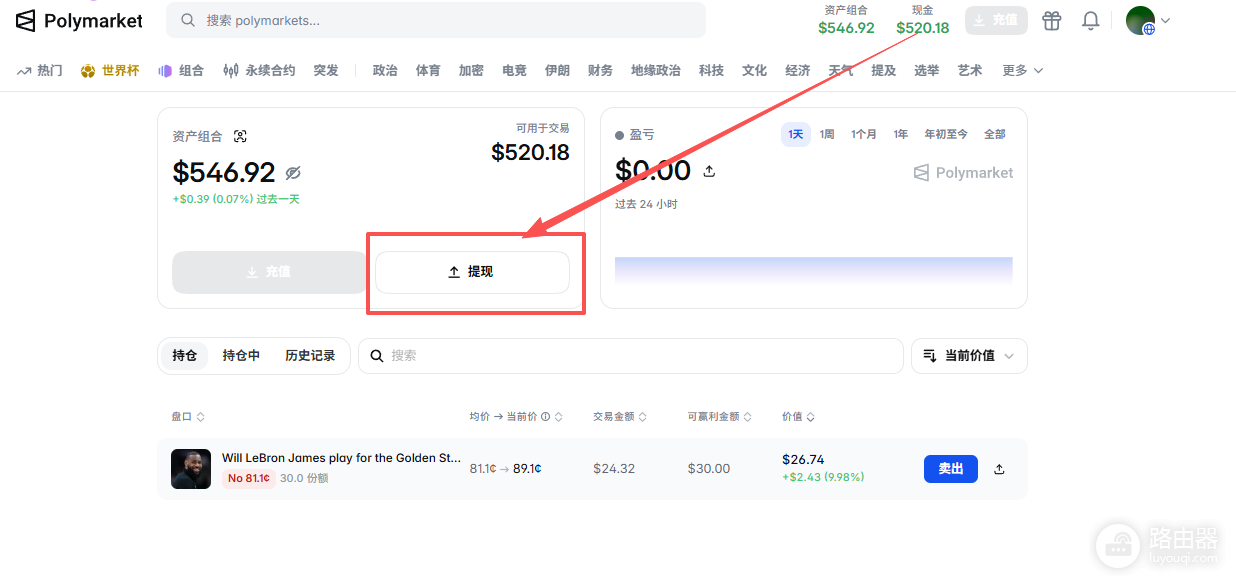
Task: Switch to the 历史记录 history tab
Action: pos(310,355)
